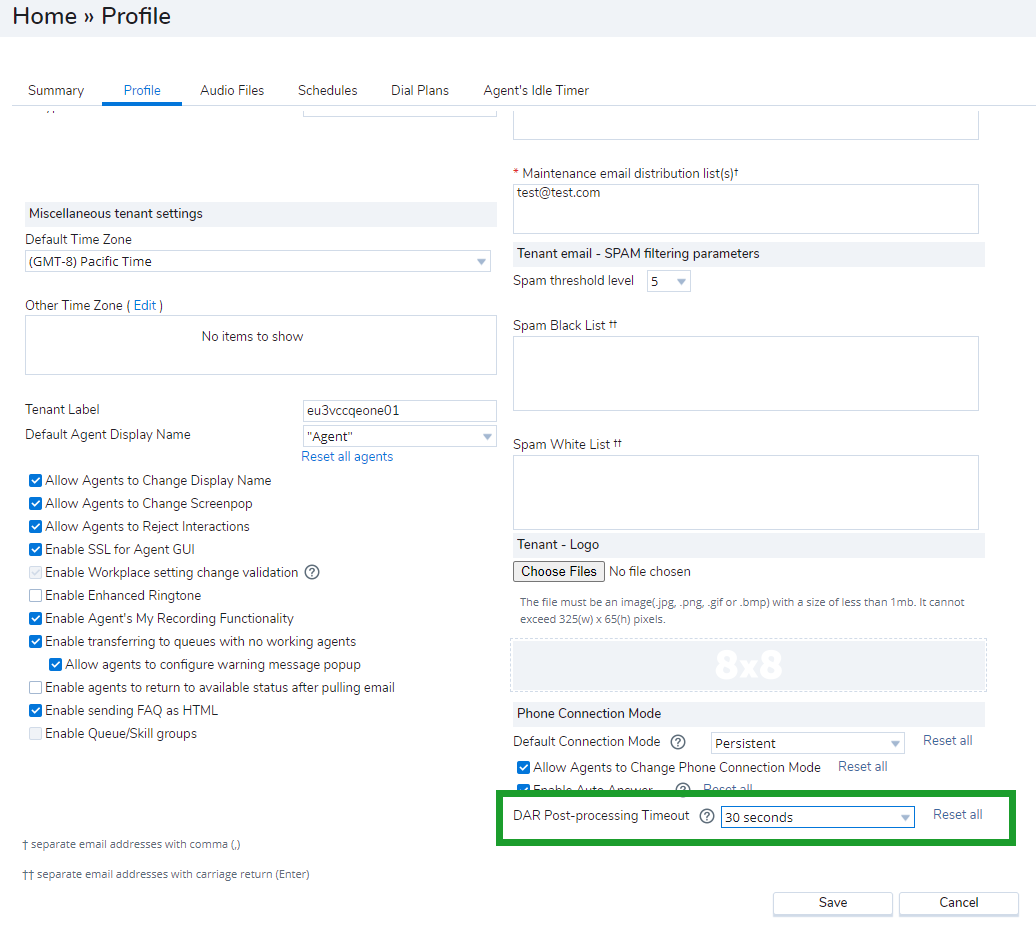Toggle Enable SSL for Agent GUI
The height and width of the screenshot is (930, 1036).
(36, 550)
